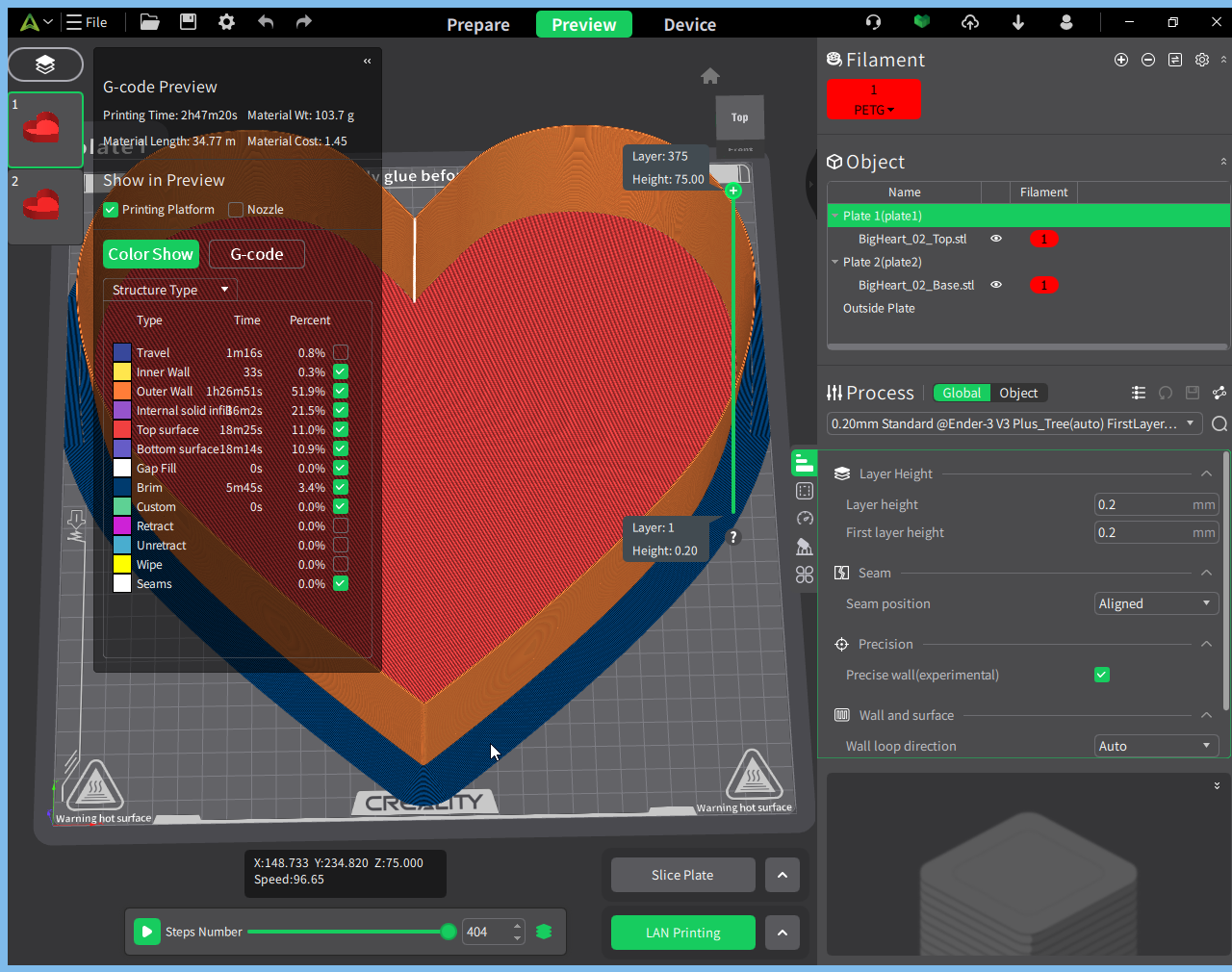The width and height of the screenshot is (1232, 972).
Task: Click the vertical layer slider top handle
Action: [x=733, y=191]
